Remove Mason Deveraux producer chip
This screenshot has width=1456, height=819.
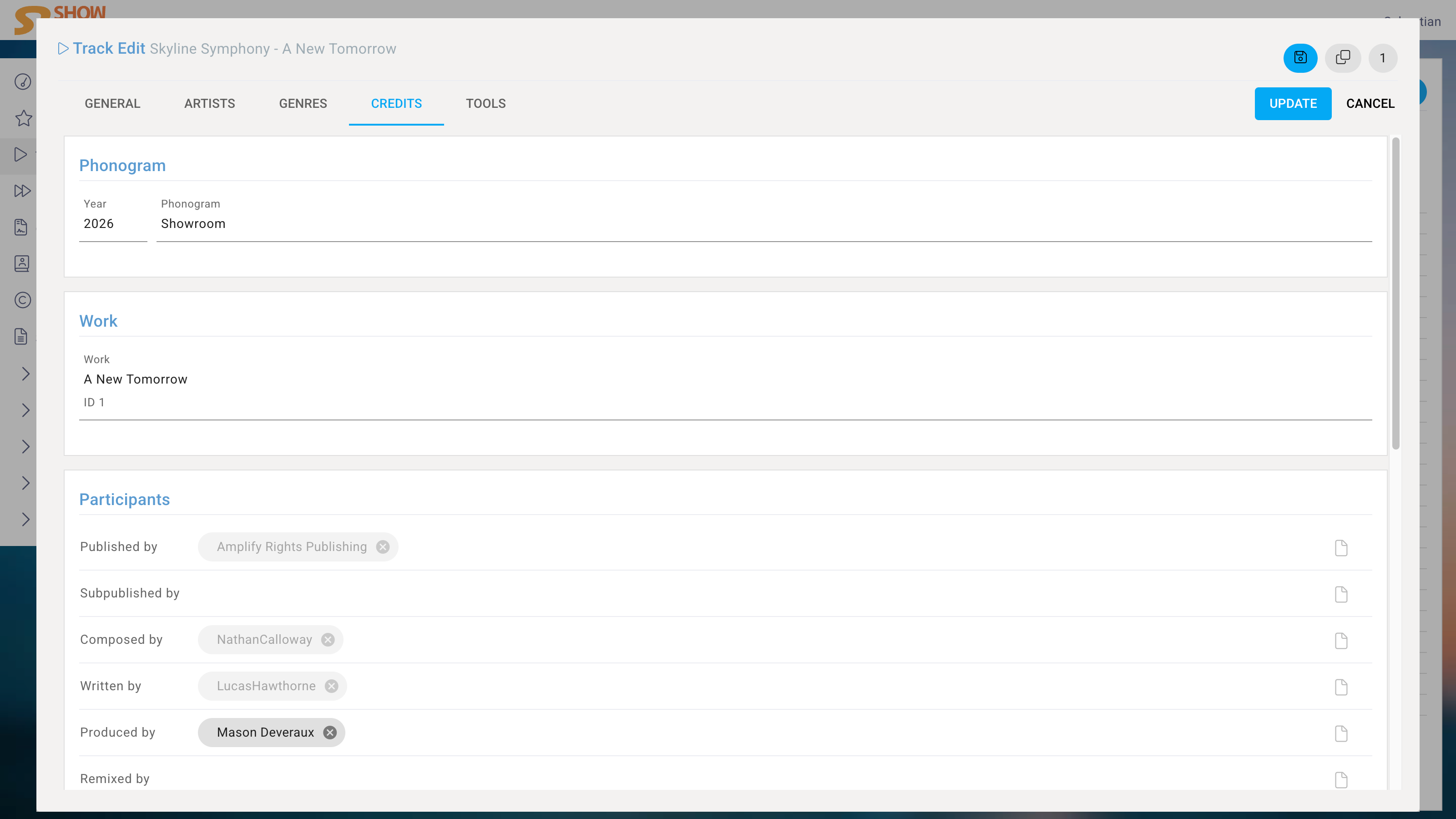pyautogui.click(x=329, y=732)
